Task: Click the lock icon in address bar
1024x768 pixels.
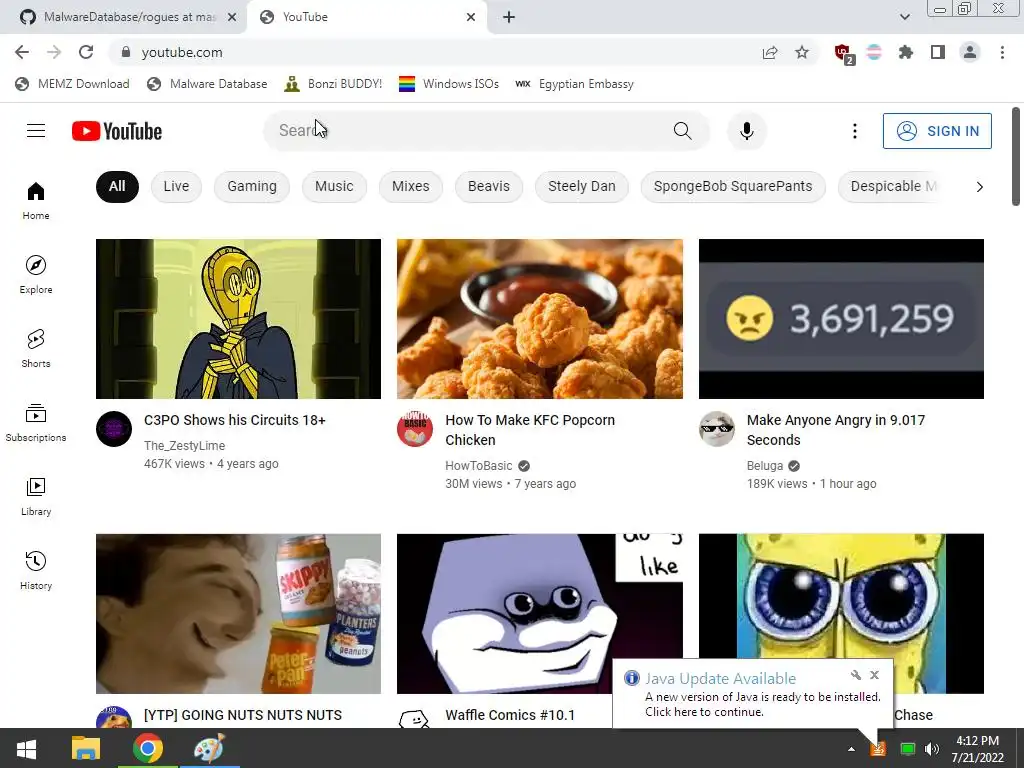Action: point(126,52)
